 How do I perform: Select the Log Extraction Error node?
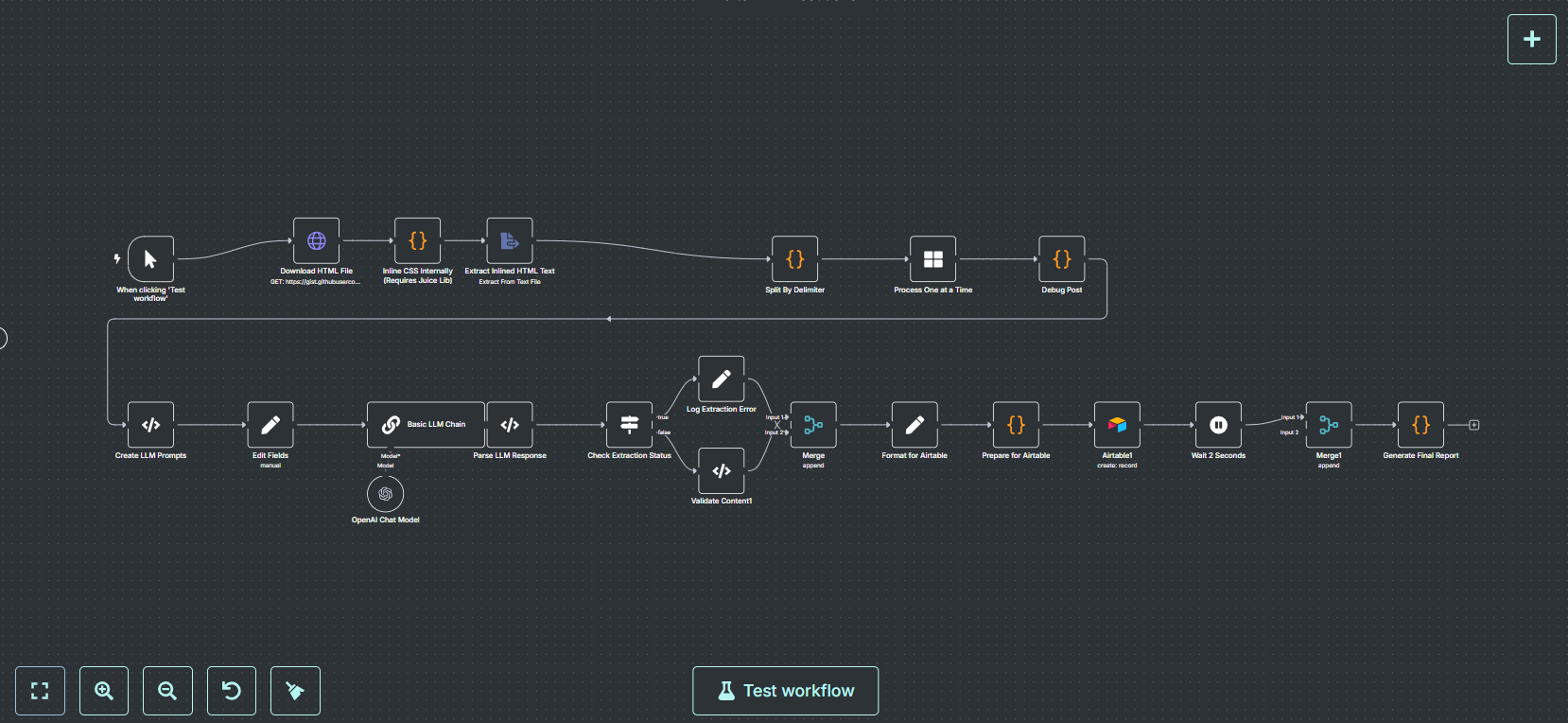(x=722, y=379)
